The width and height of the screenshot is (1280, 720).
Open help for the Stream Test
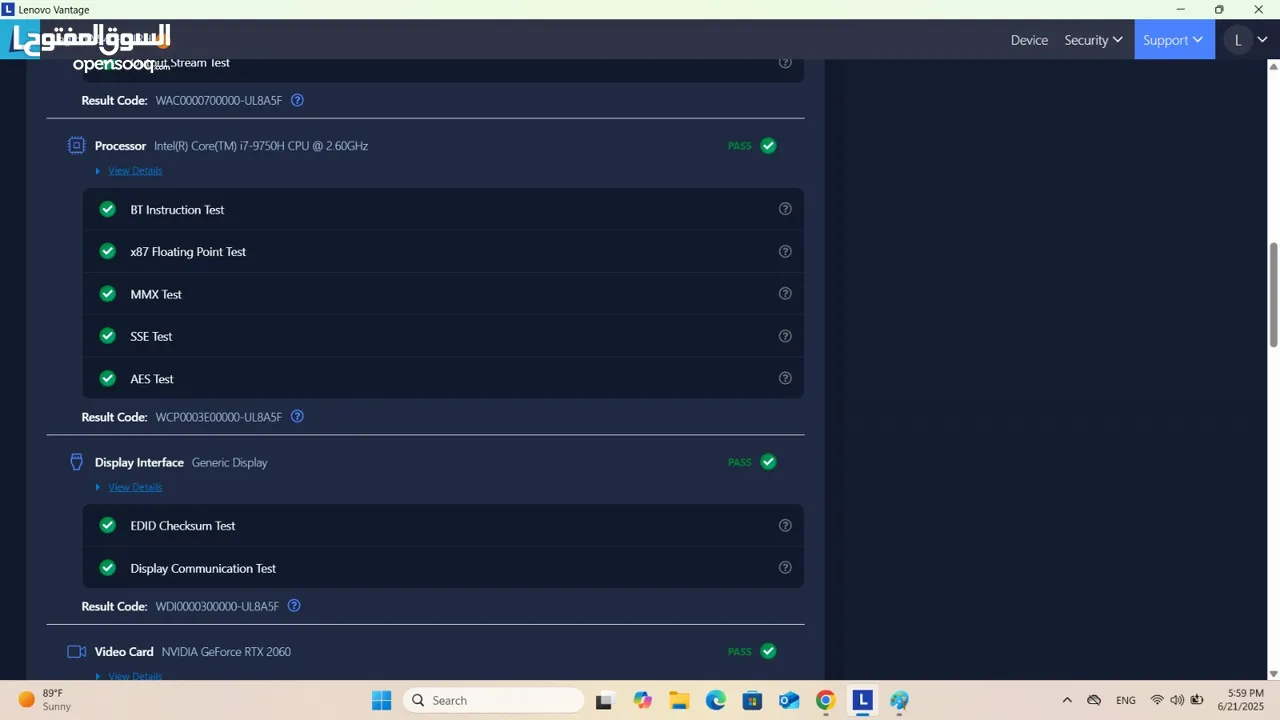tap(785, 62)
